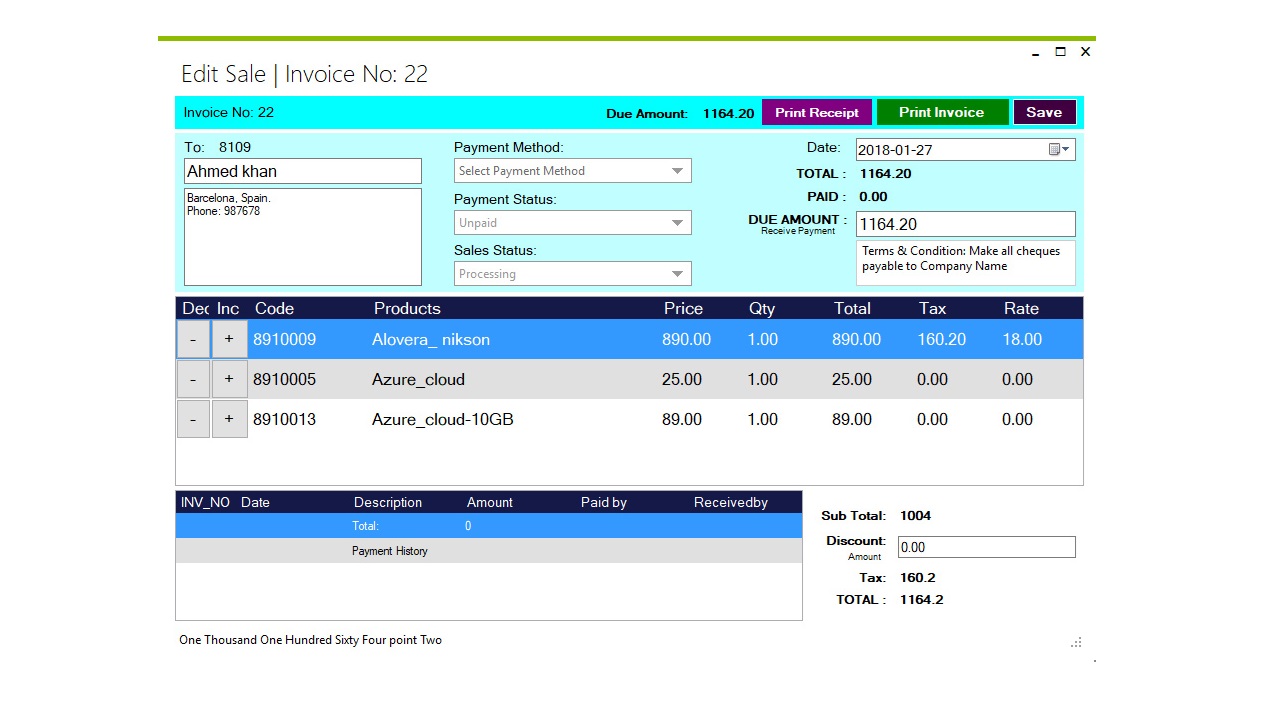Click the Discount Amount input box

click(x=986, y=547)
